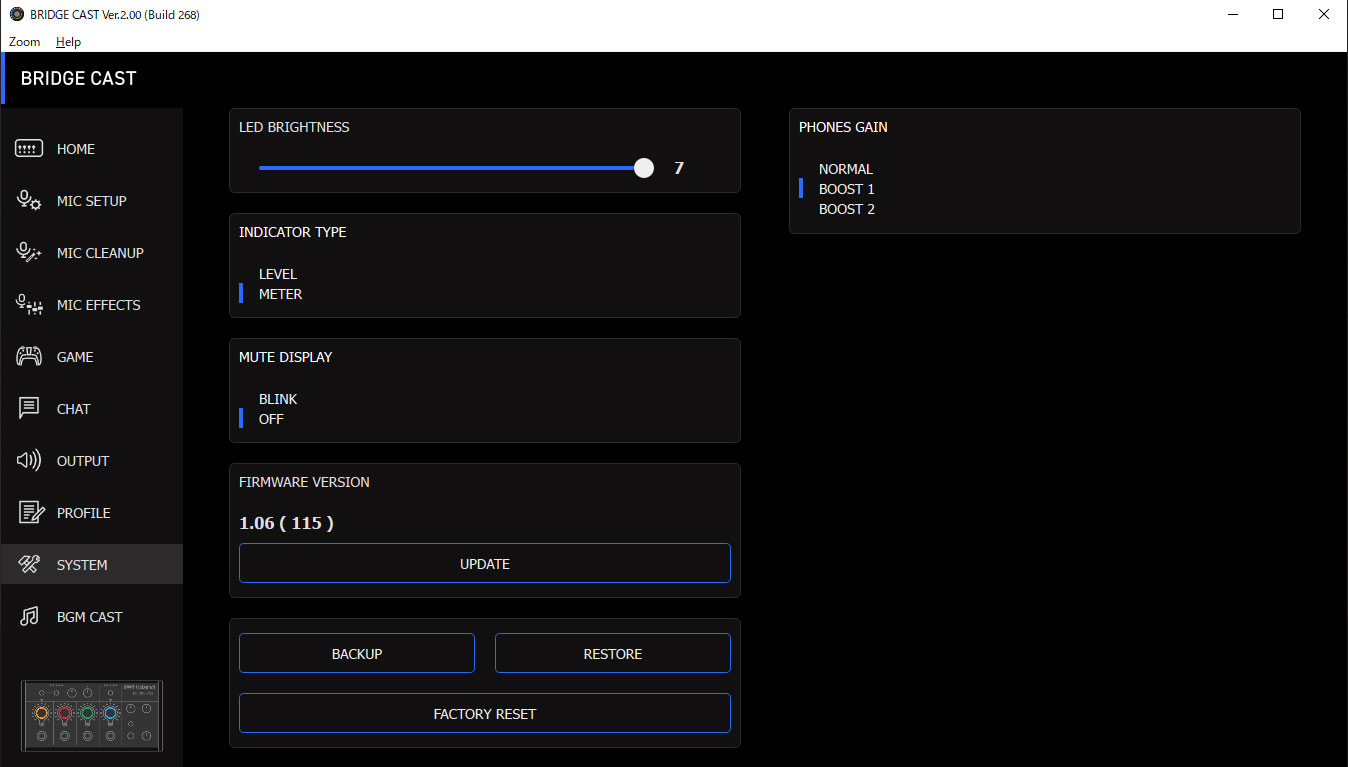This screenshot has width=1348, height=767.
Task: Open the BGM CAST page
Action: (x=91, y=617)
